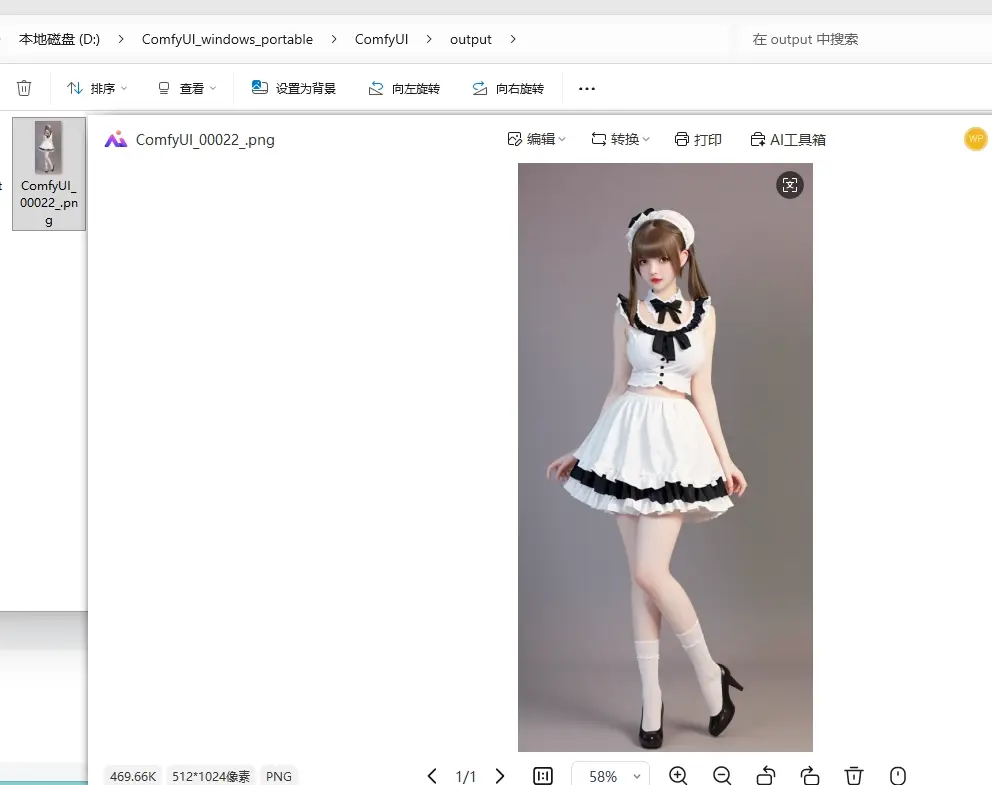Zoom out of the image
992x785 pixels.
722,775
